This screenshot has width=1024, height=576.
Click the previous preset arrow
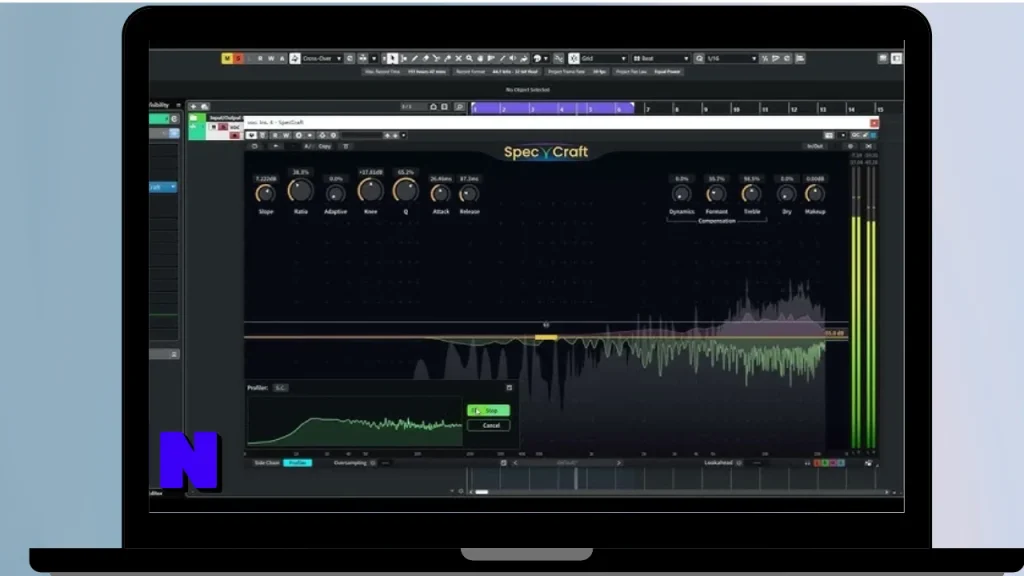click(515, 463)
